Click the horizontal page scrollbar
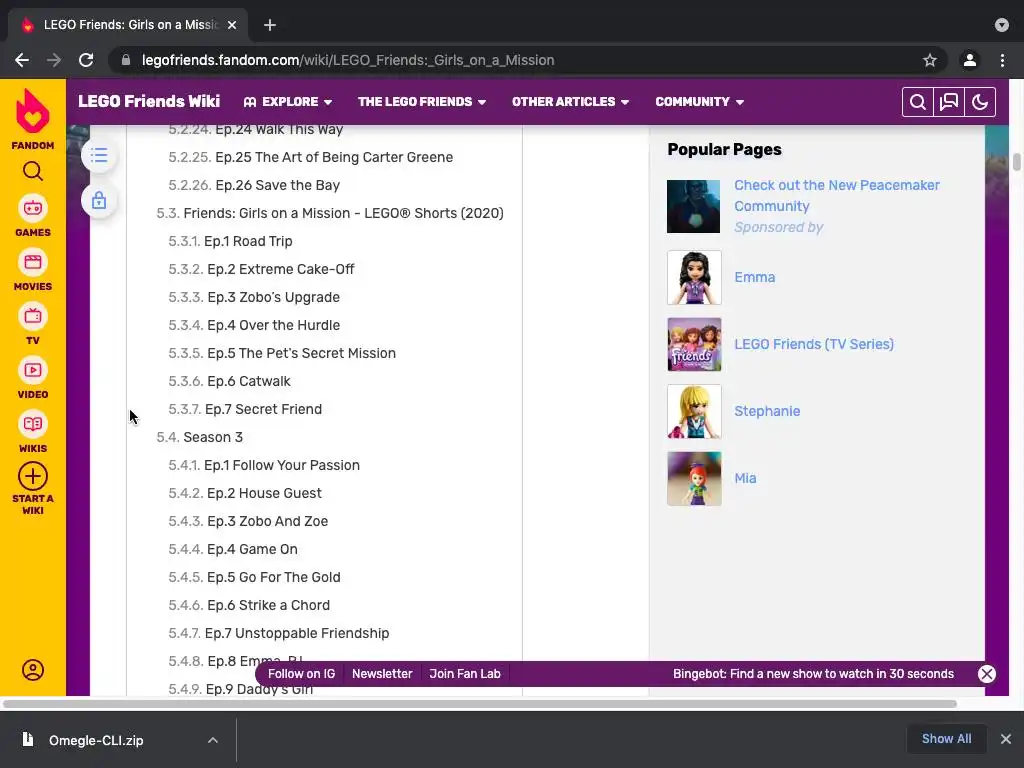 pyautogui.click(x=480, y=704)
